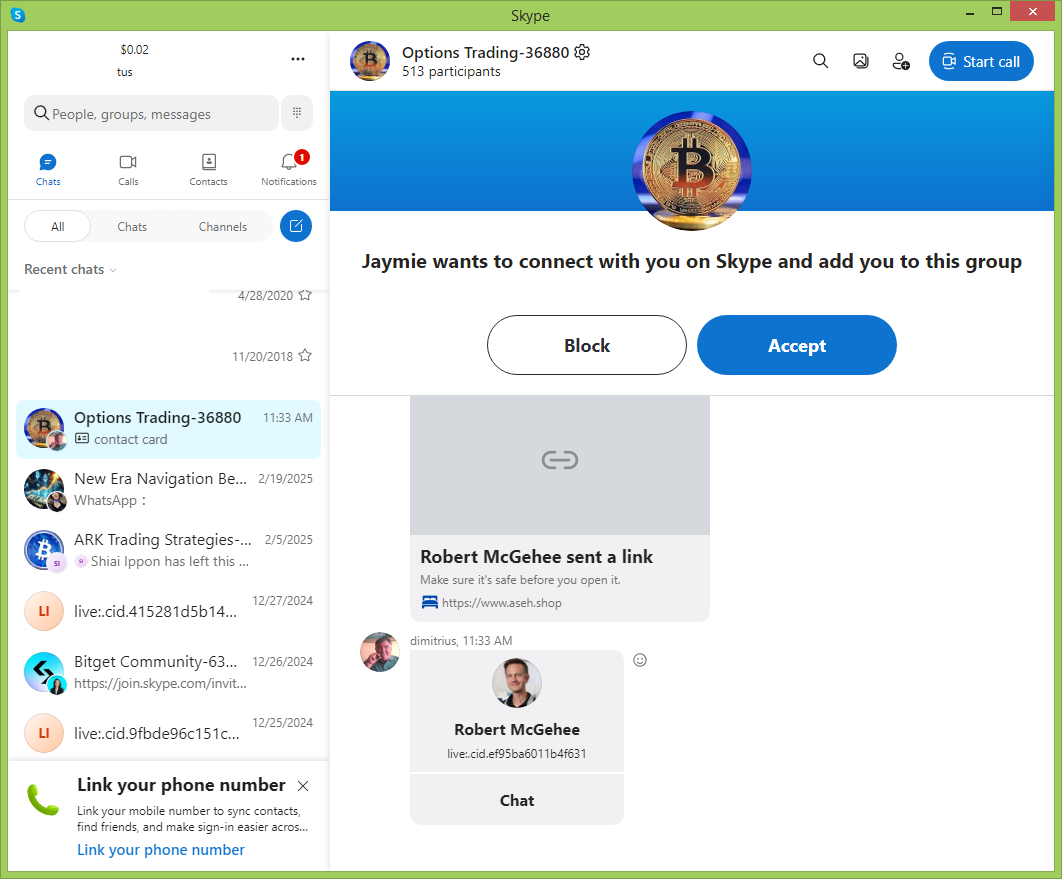
Task: Click the emoji reaction smiley icon
Action: (x=640, y=660)
